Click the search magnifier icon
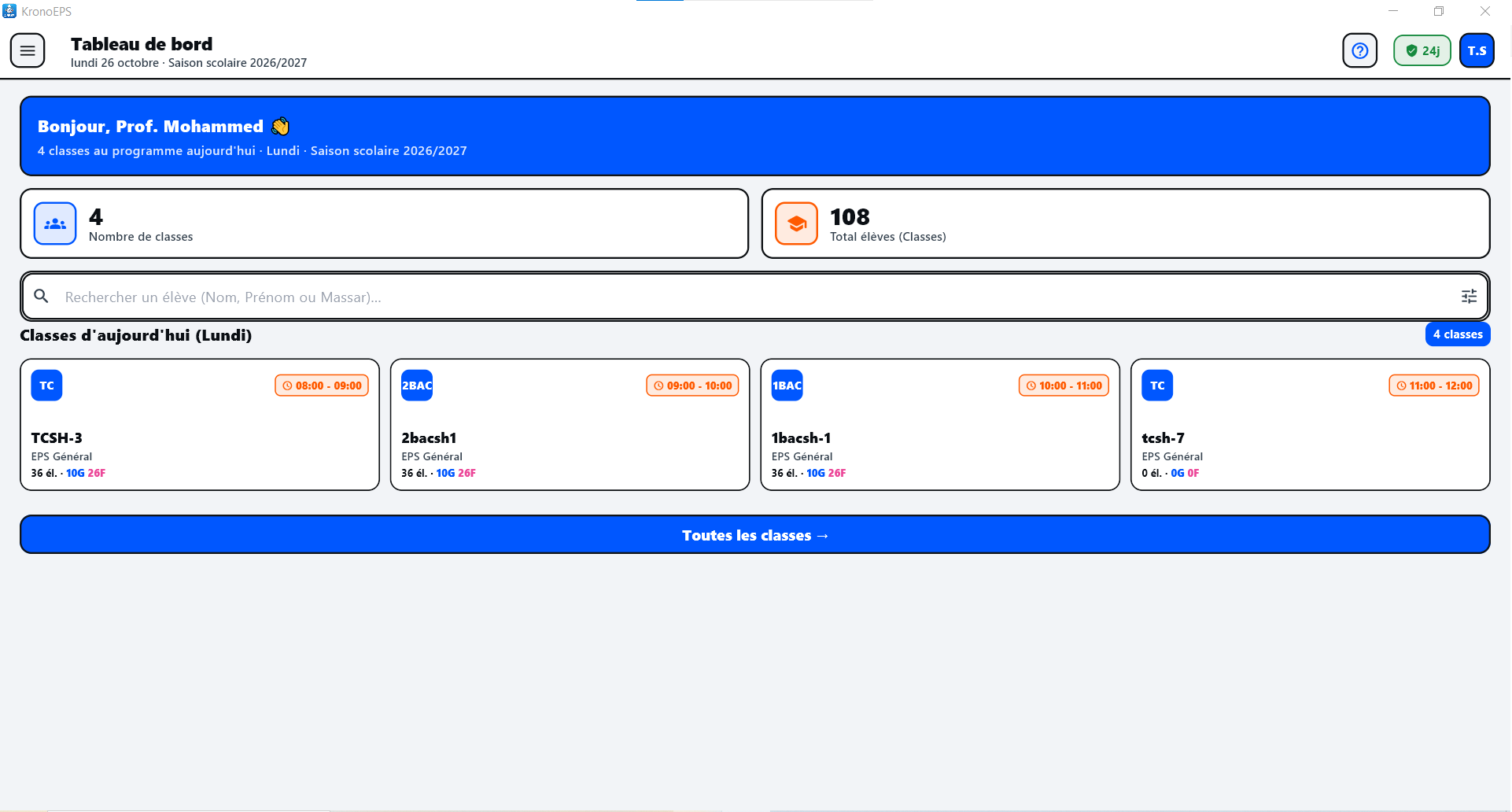Viewport: 1512px width, 812px height. [x=42, y=297]
